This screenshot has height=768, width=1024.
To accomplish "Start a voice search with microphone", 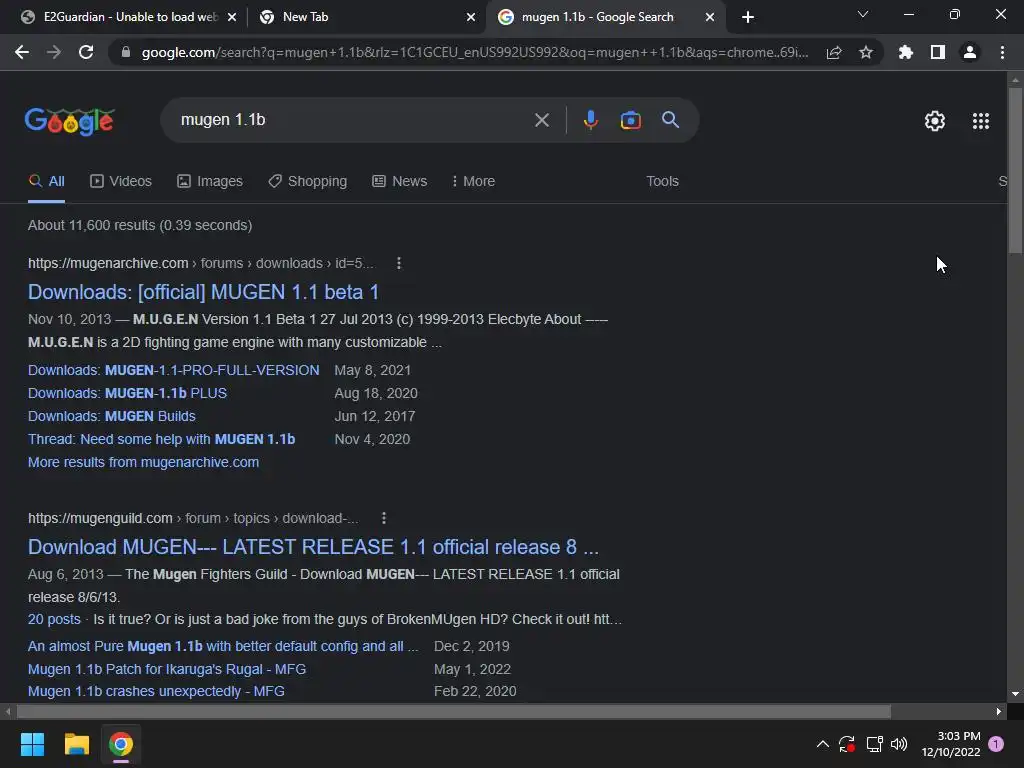I will pos(590,120).
